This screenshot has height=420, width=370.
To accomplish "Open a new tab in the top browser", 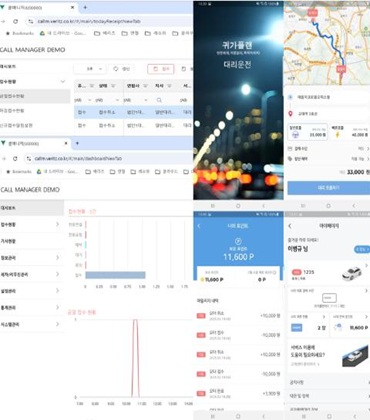I will [85, 7].
